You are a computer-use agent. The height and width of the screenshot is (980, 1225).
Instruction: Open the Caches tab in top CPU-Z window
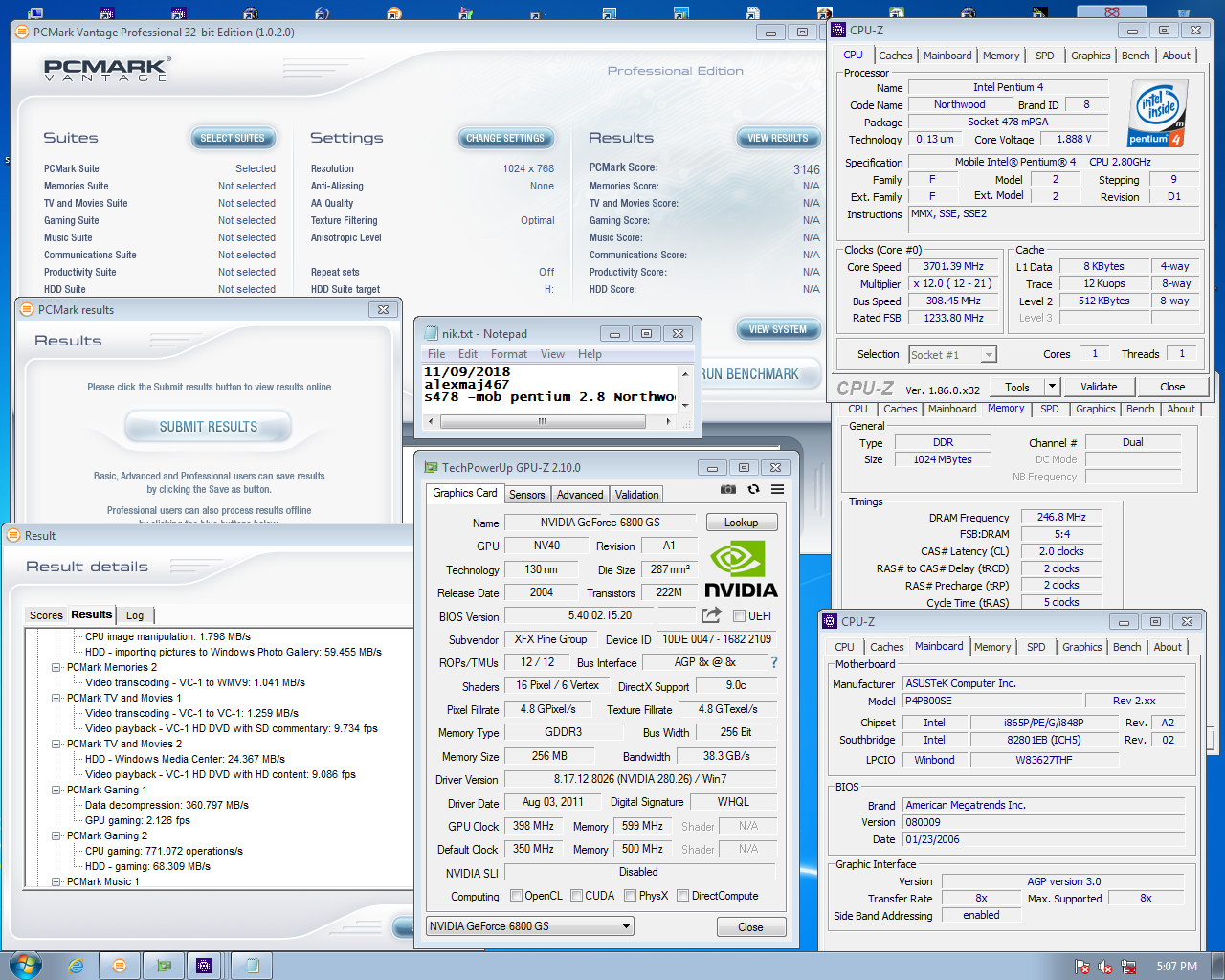pos(896,56)
